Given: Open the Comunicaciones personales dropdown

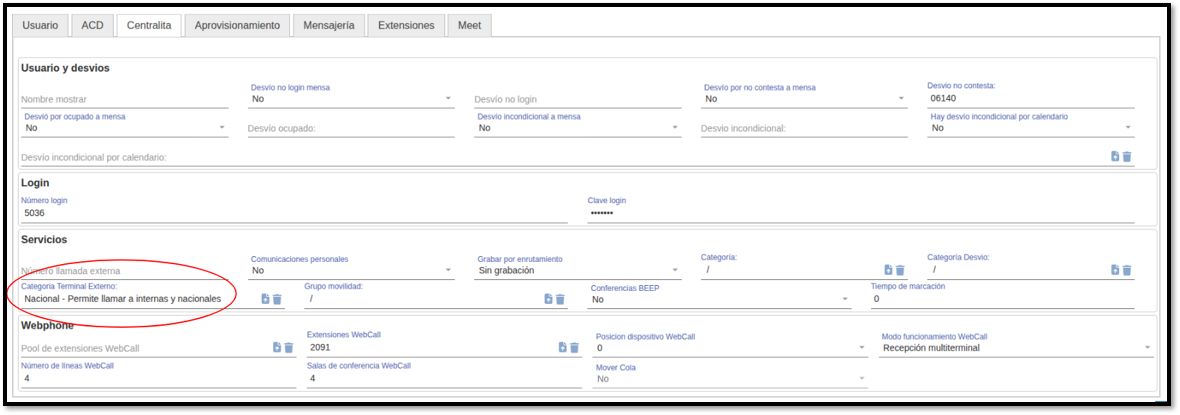Looking at the screenshot, I should click(x=351, y=270).
